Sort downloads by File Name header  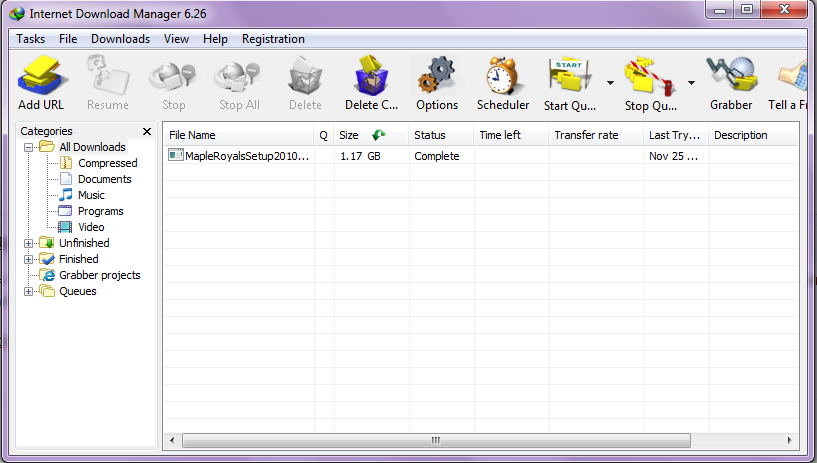click(x=192, y=135)
